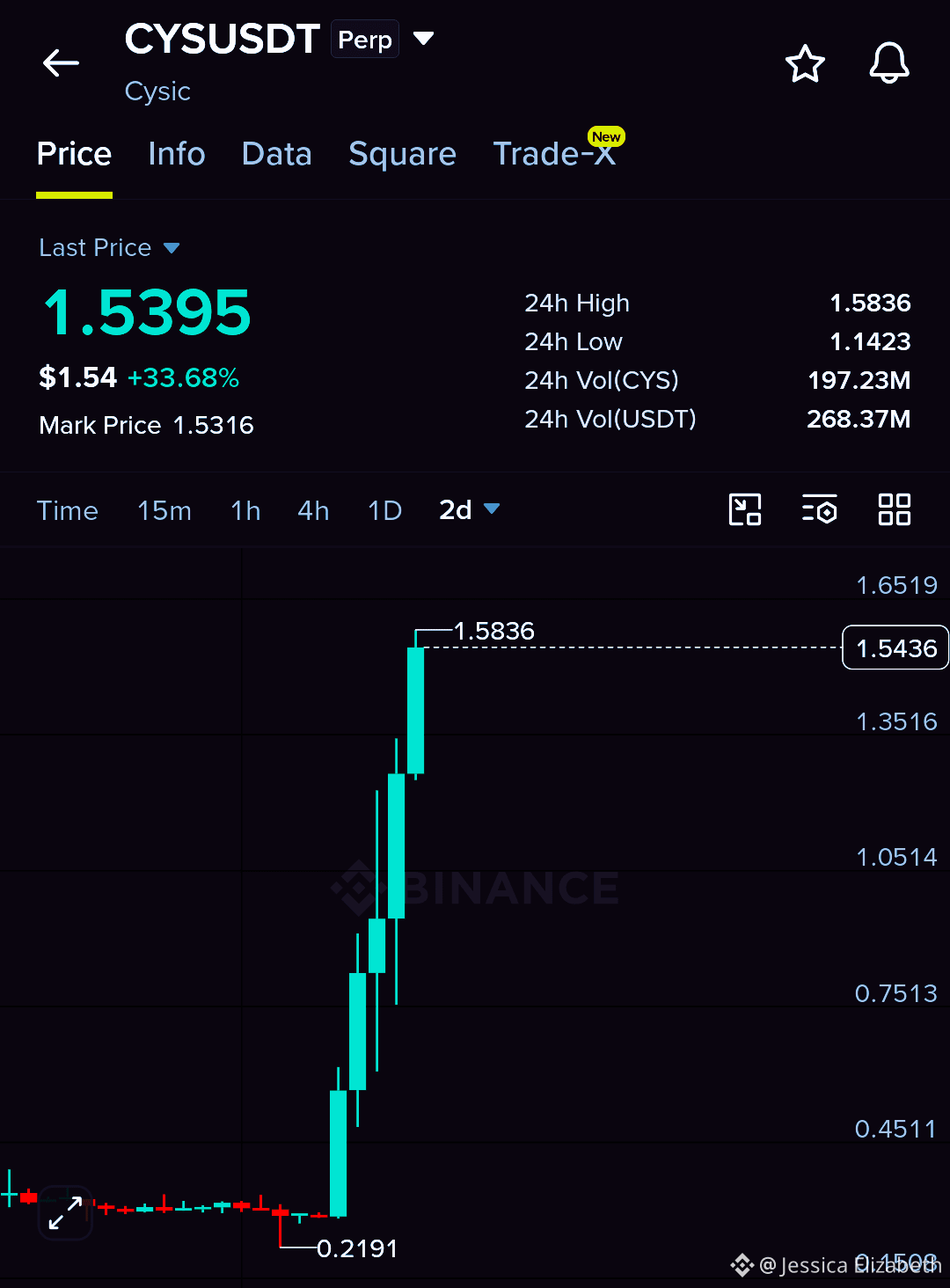Open the Square tab
Image resolution: width=950 pixels, height=1288 pixels.
click(402, 154)
